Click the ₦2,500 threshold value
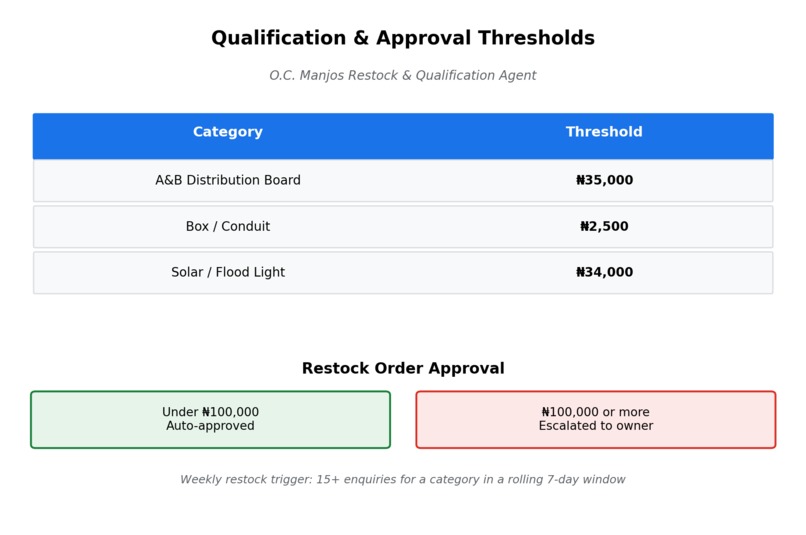Screen dimensions: 806x535 (x=604, y=227)
